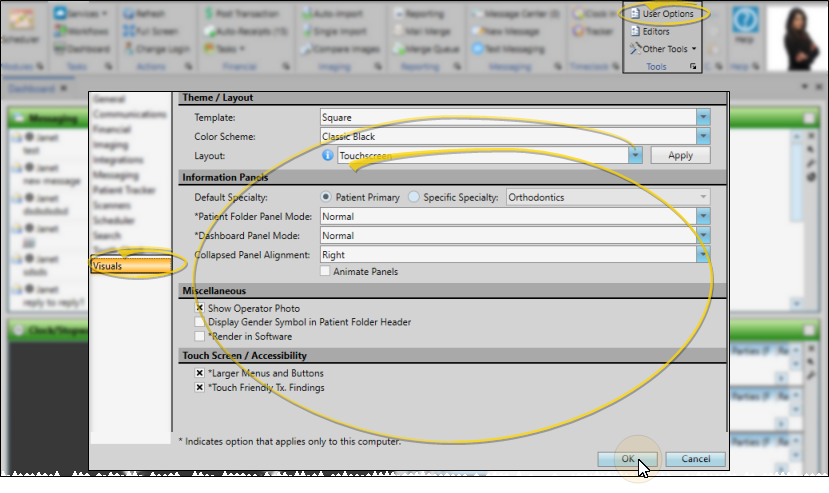Click the Tools group dialog launcher
The height and width of the screenshot is (493, 829).
[694, 67]
